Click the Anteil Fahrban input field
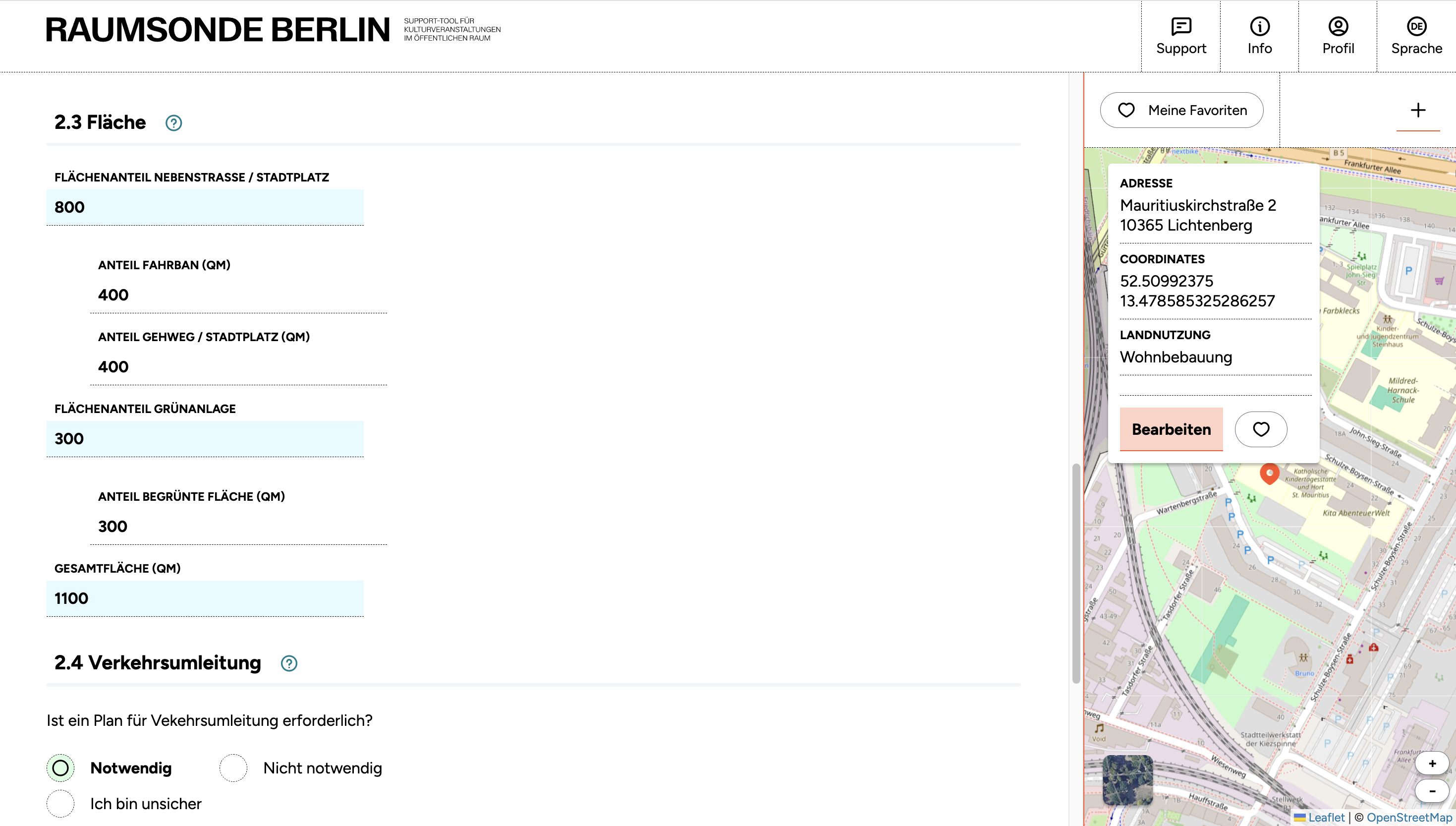Screen dimensions: 1456x826 (238, 295)
